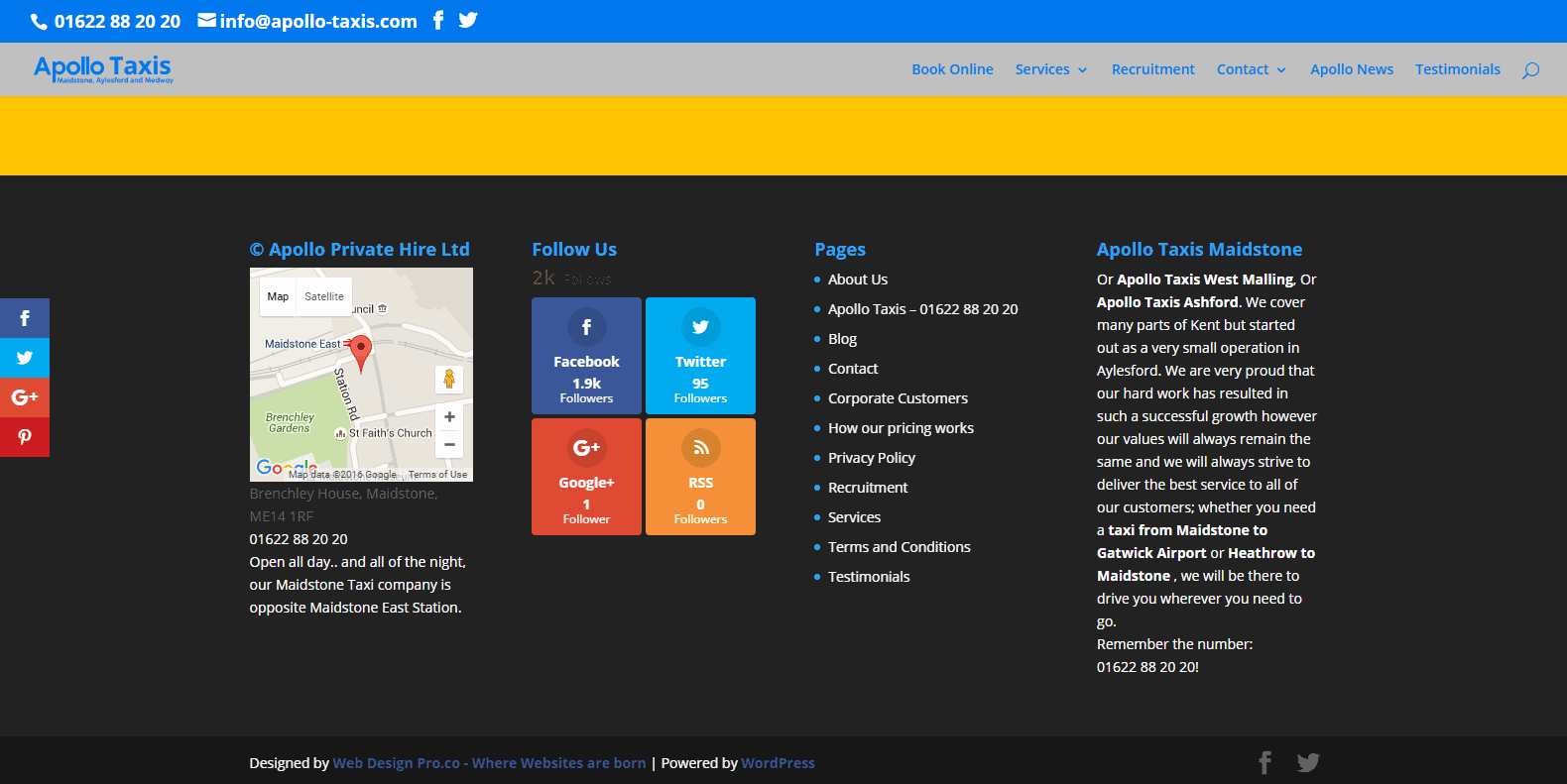Share via Pinterest floating sidebar button
This screenshot has height=784, width=1567.
[x=25, y=437]
